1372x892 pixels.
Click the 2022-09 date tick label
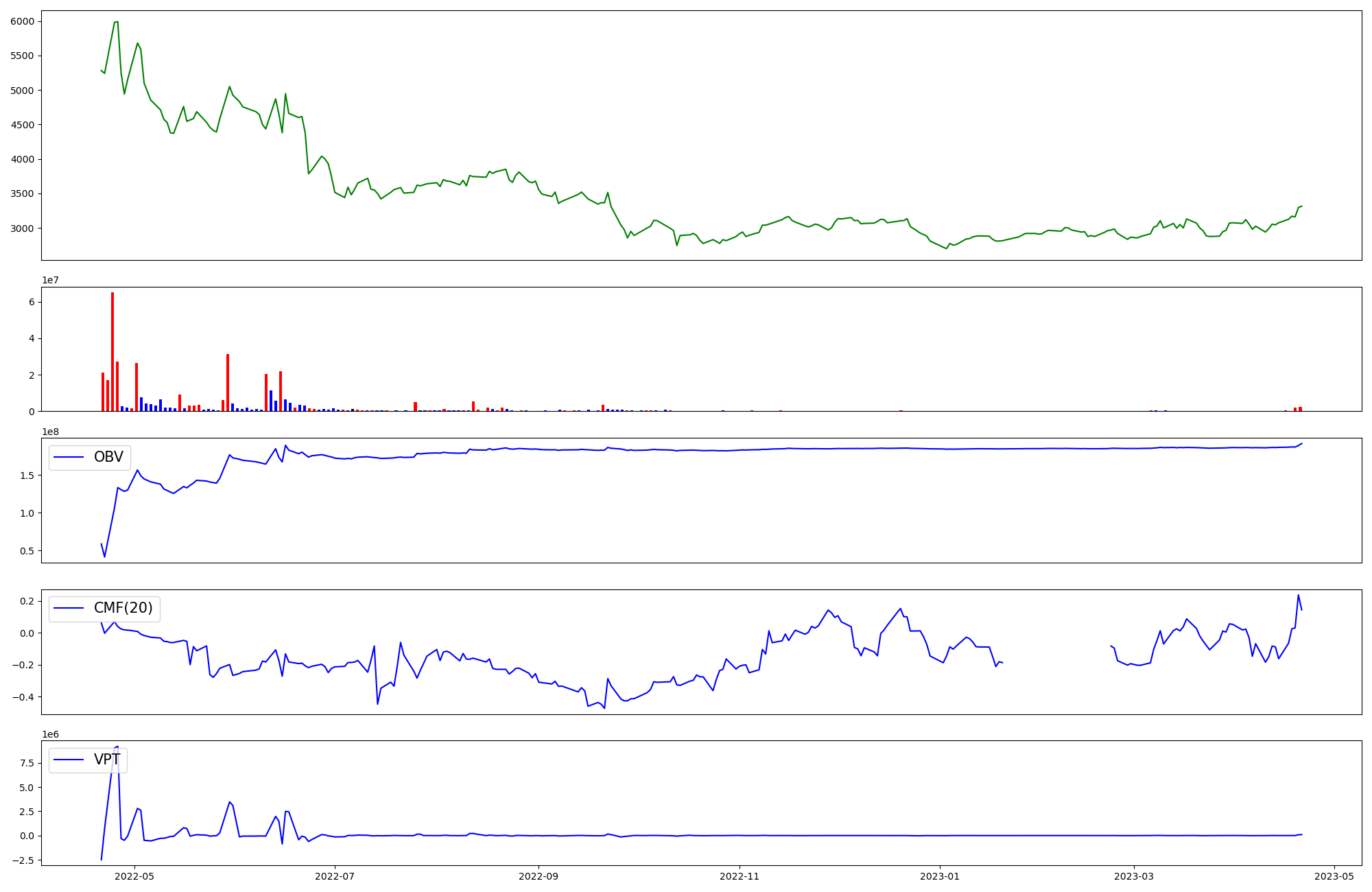pyautogui.click(x=539, y=876)
